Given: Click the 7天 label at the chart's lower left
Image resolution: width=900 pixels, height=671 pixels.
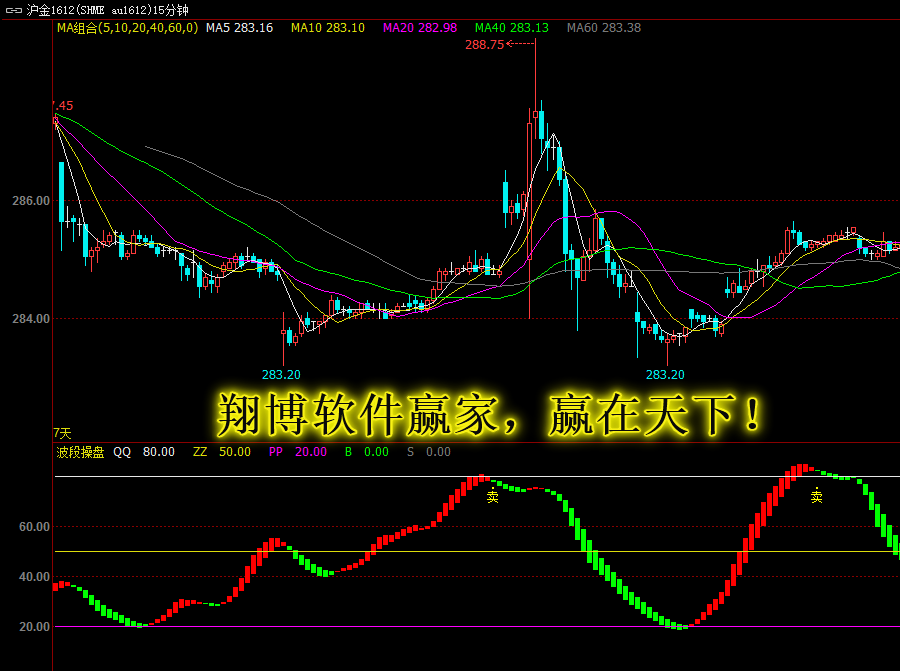Looking at the screenshot, I should [62, 434].
